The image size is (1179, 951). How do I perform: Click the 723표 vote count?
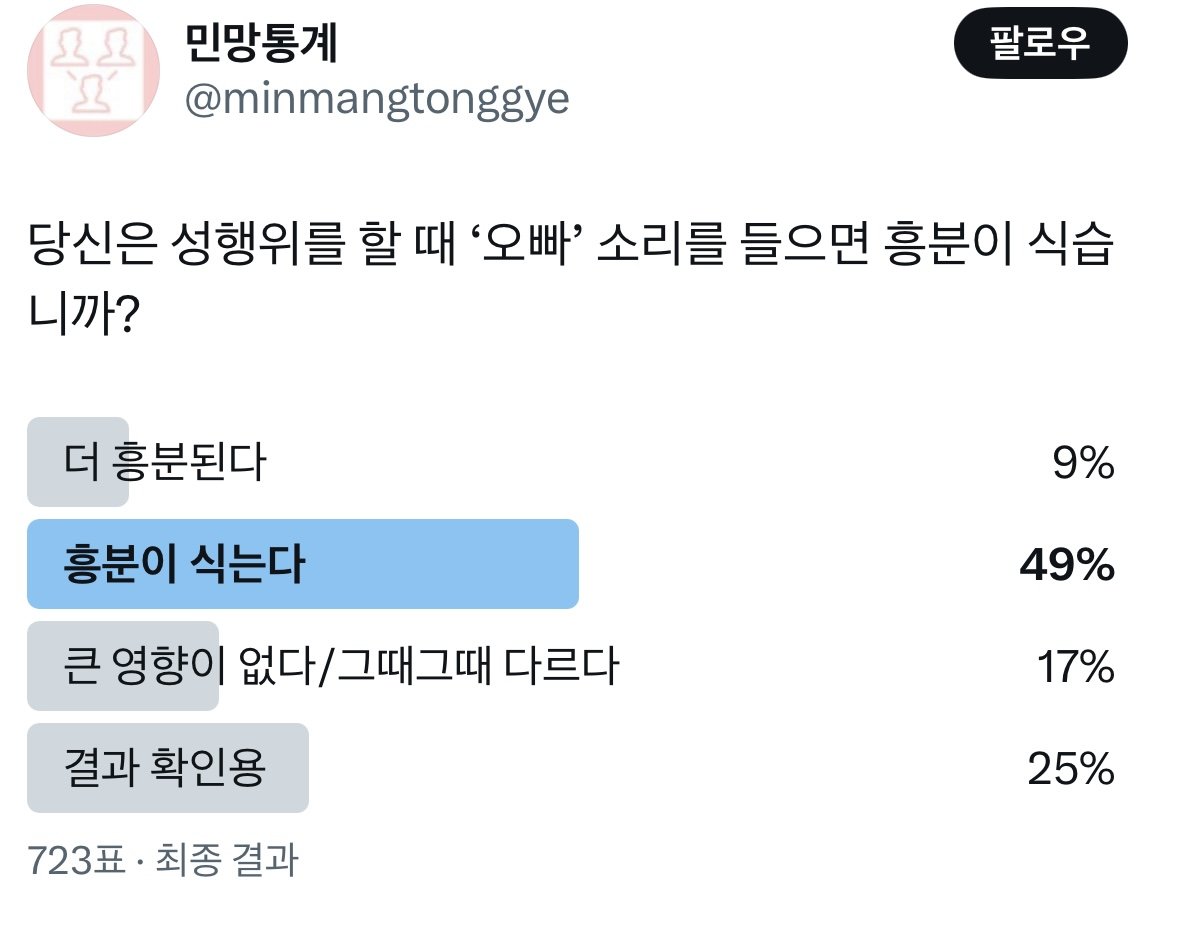77,860
